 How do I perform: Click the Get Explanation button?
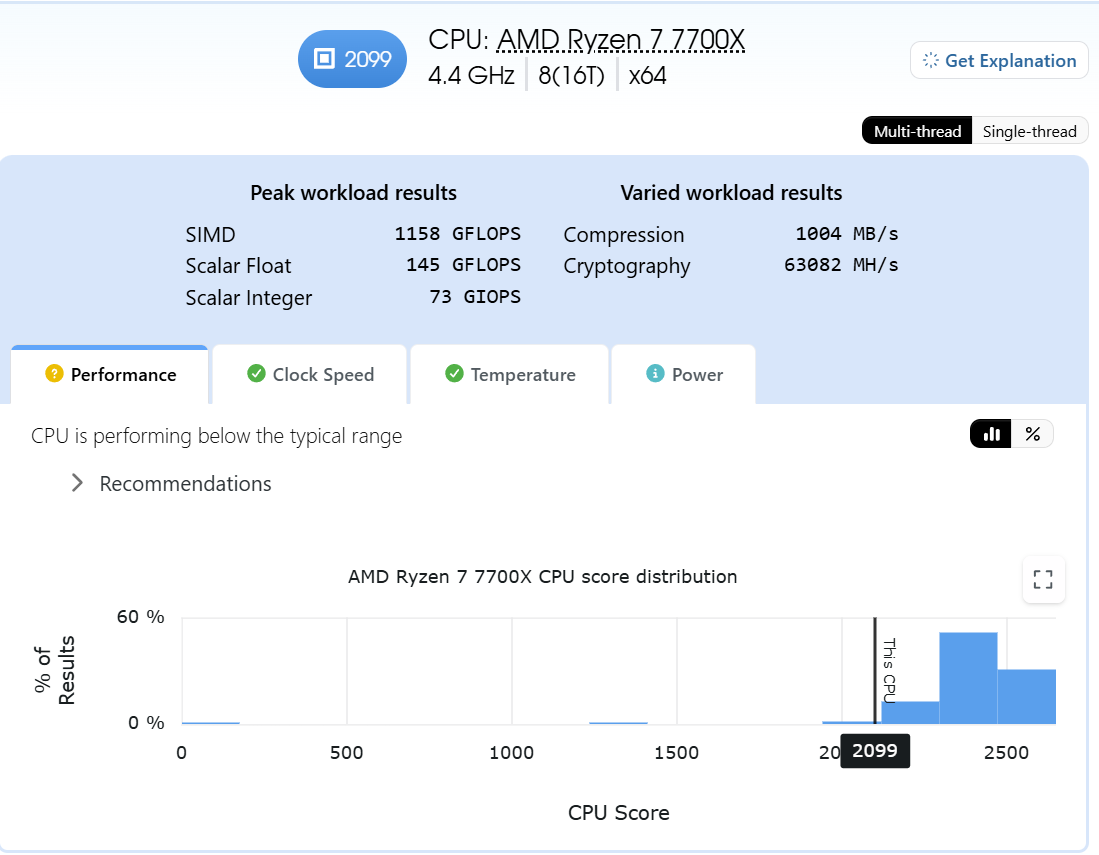point(999,60)
